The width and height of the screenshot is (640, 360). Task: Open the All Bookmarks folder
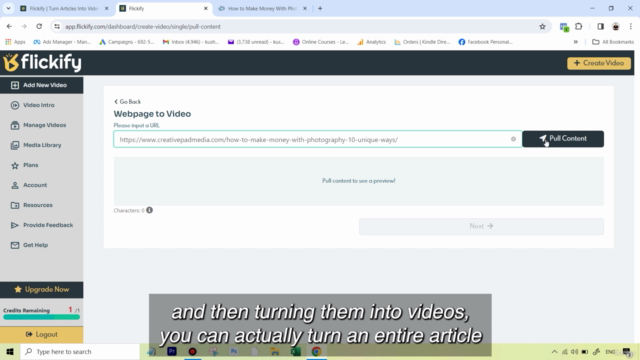coord(613,42)
